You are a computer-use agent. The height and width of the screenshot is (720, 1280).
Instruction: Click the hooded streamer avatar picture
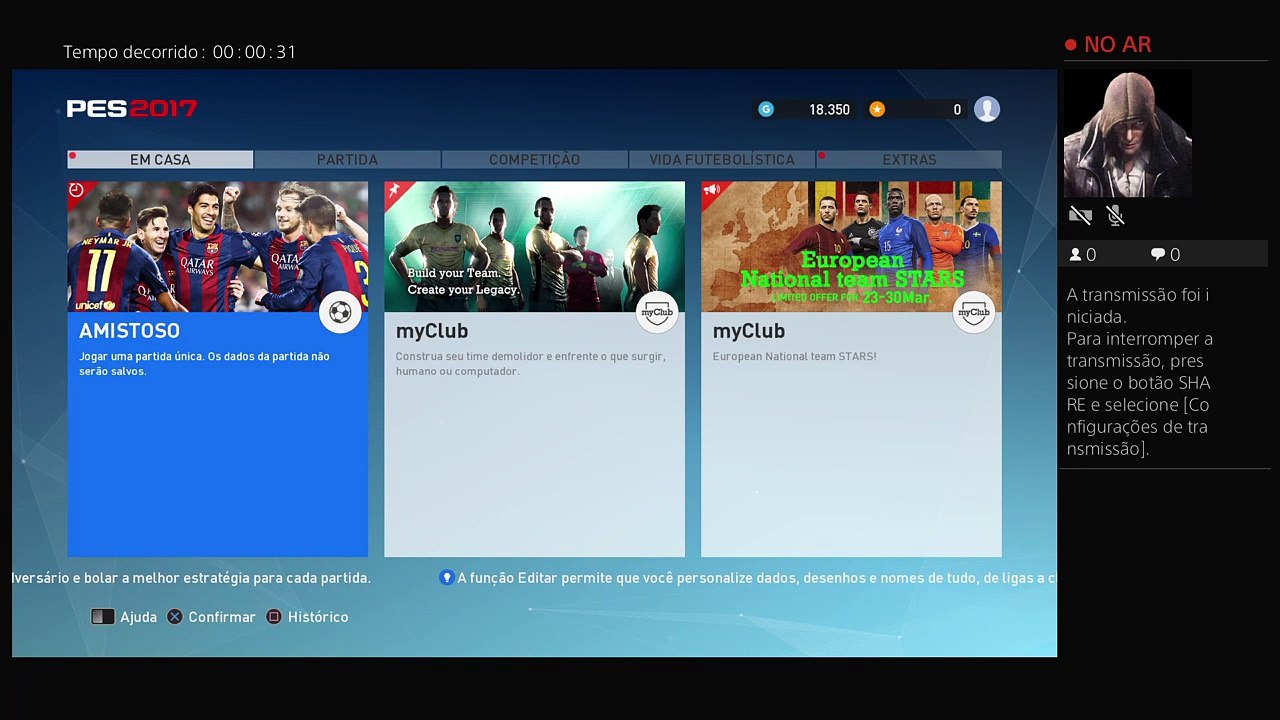(1127, 134)
